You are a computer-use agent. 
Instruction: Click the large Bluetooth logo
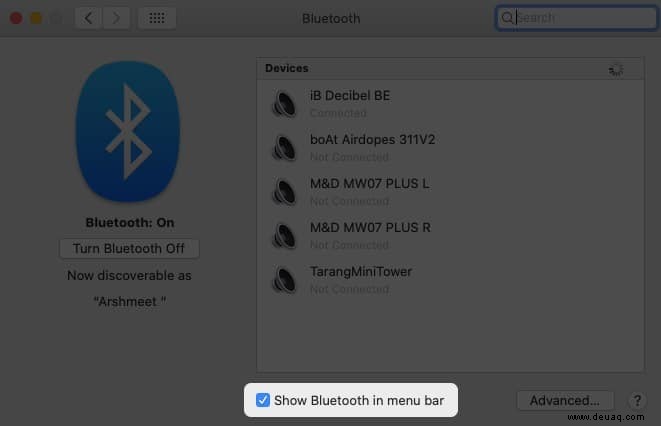click(128, 131)
